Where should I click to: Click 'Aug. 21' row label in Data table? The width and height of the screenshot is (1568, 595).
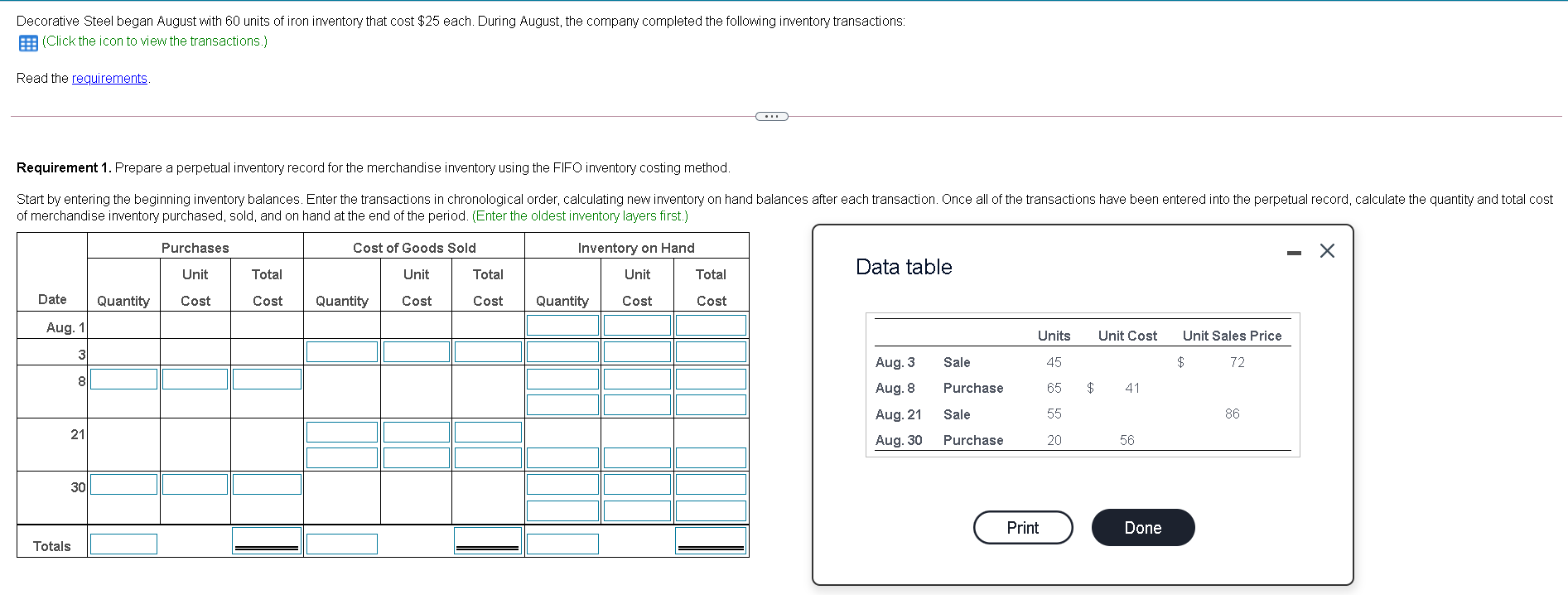coord(899,414)
